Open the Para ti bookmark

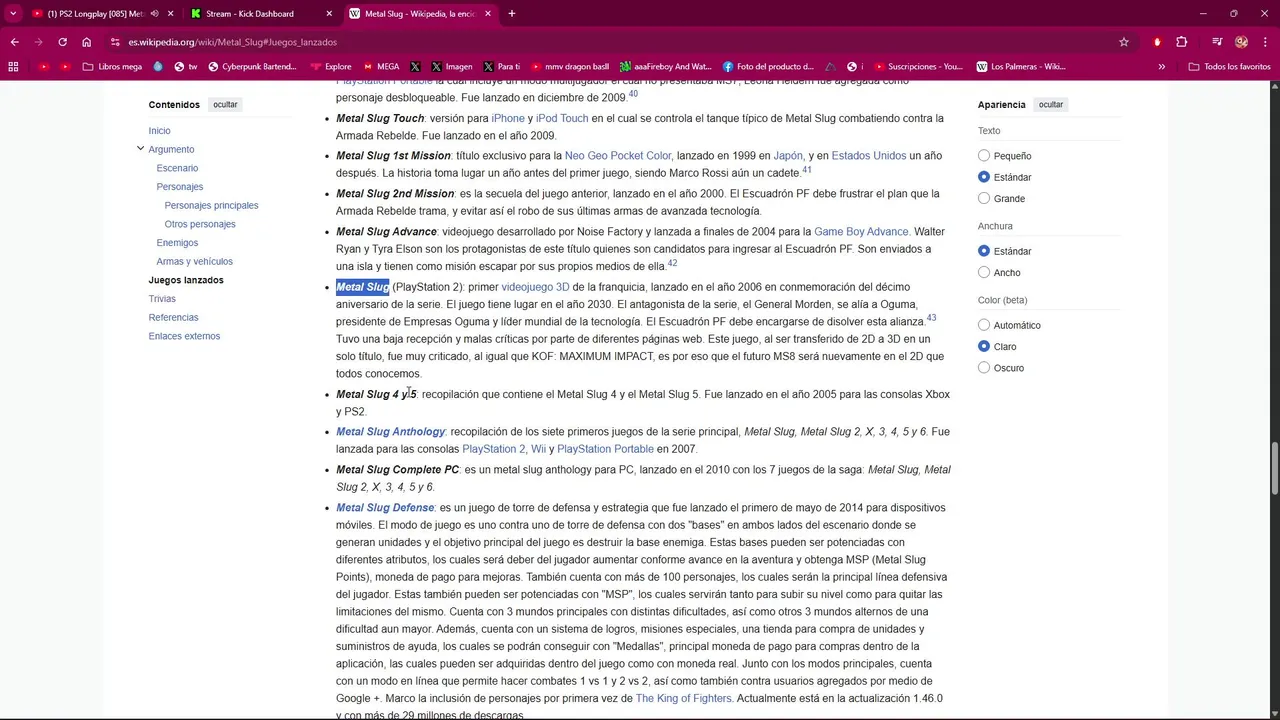[x=501, y=67]
